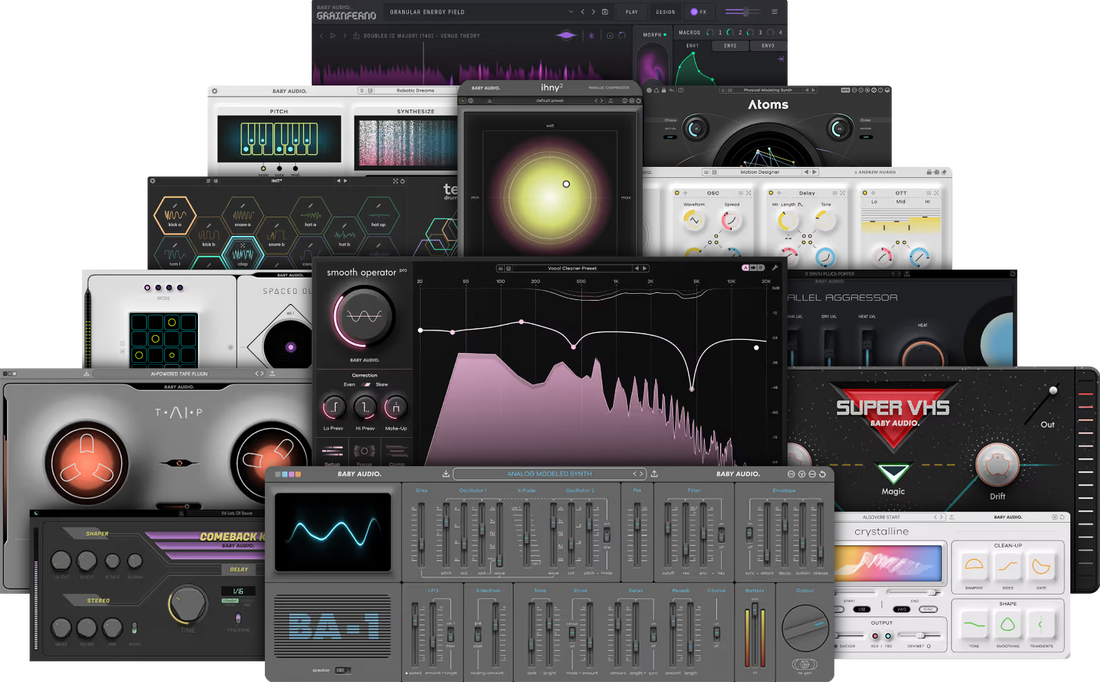Click the Atoms Chaos knob
Viewport: 1100px width, 682px height.
point(695,128)
